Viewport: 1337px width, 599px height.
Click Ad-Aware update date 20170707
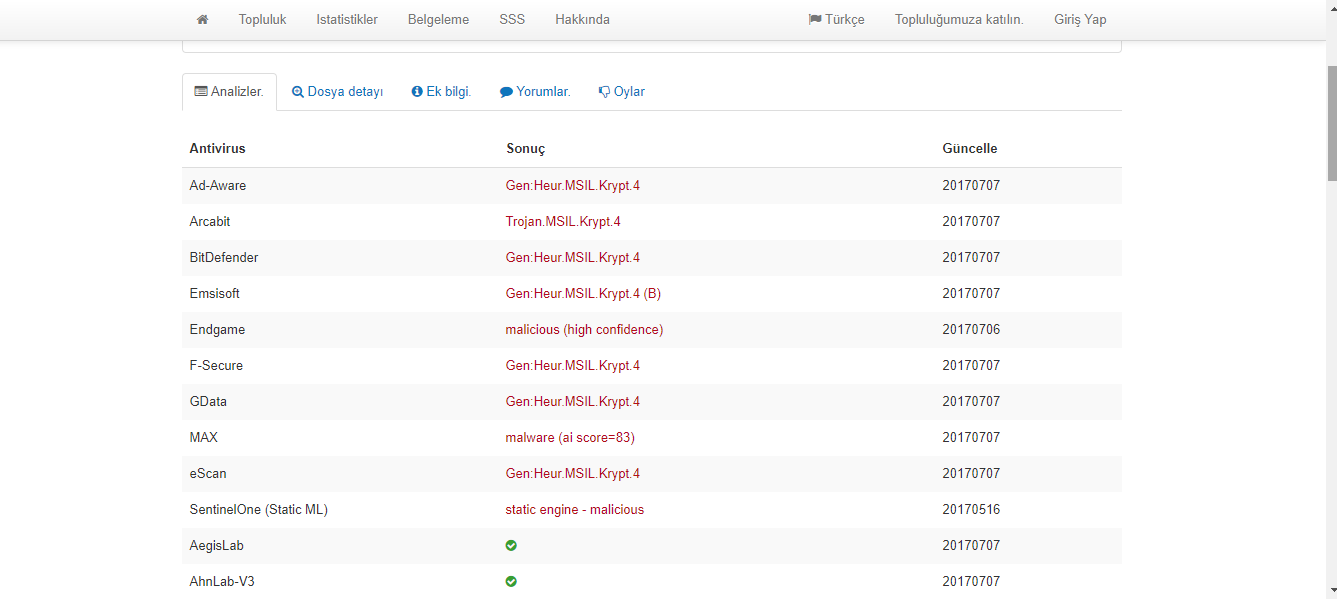coord(971,186)
